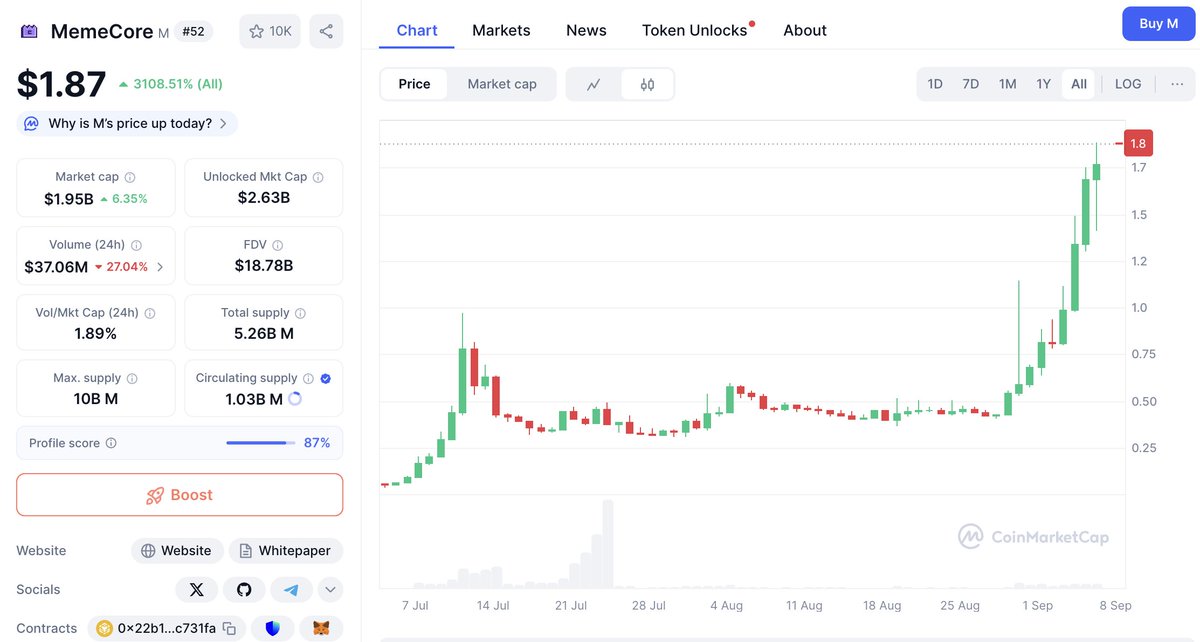Open the share icon button

(326, 31)
